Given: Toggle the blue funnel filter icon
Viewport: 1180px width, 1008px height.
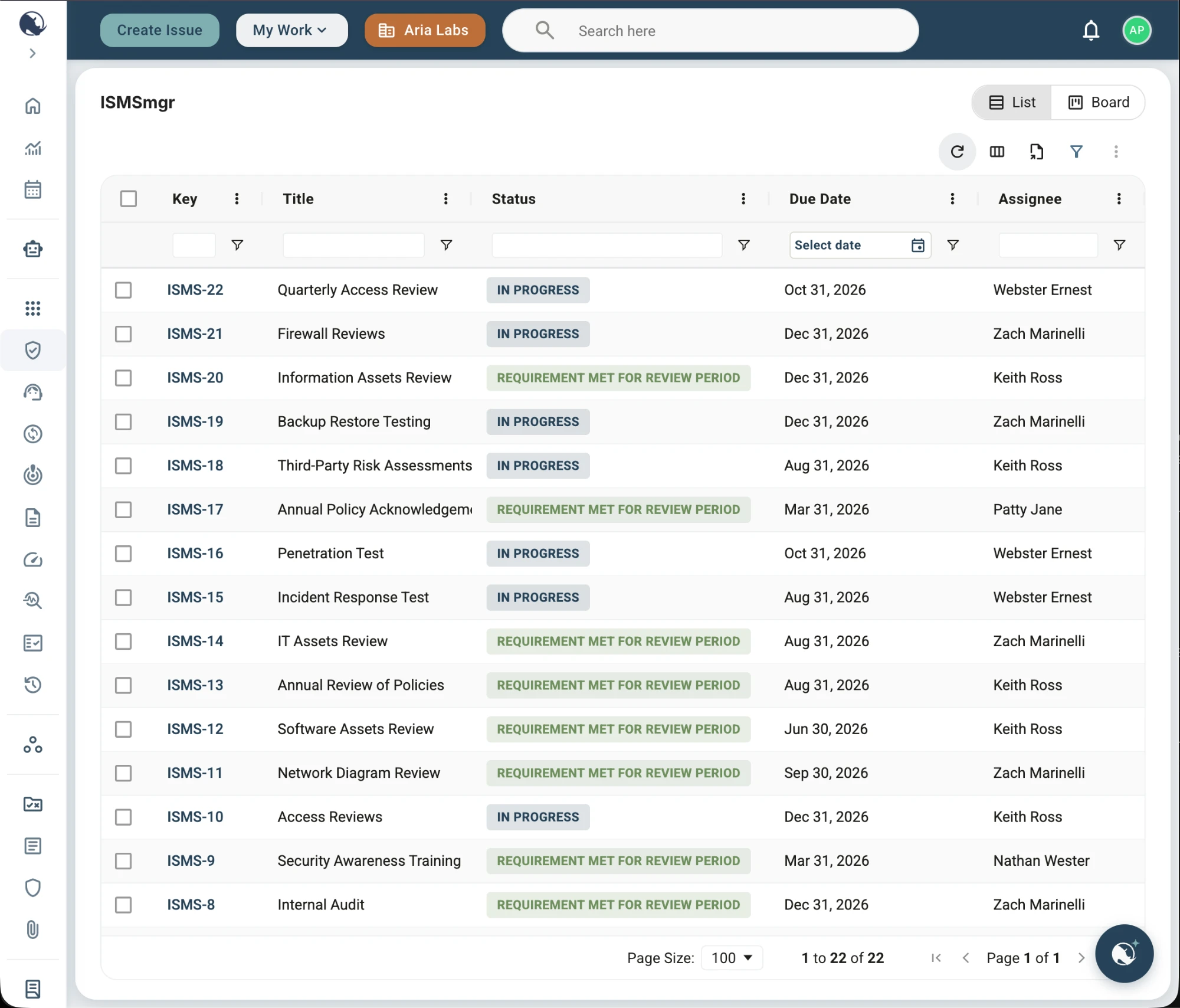Looking at the screenshot, I should (x=1076, y=152).
